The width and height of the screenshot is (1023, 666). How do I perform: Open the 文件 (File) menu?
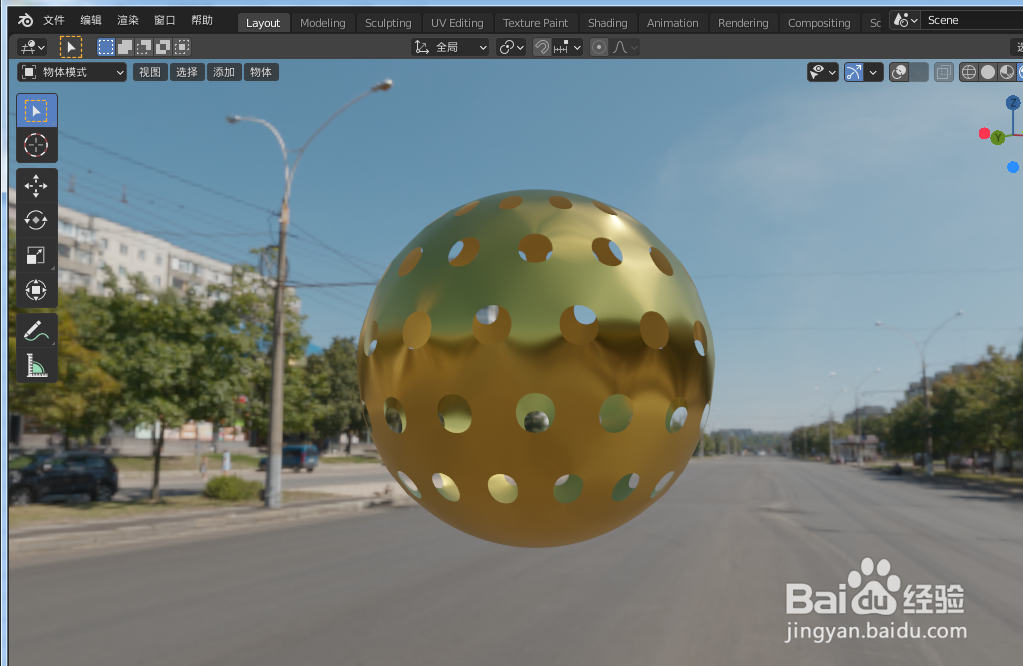[x=53, y=20]
